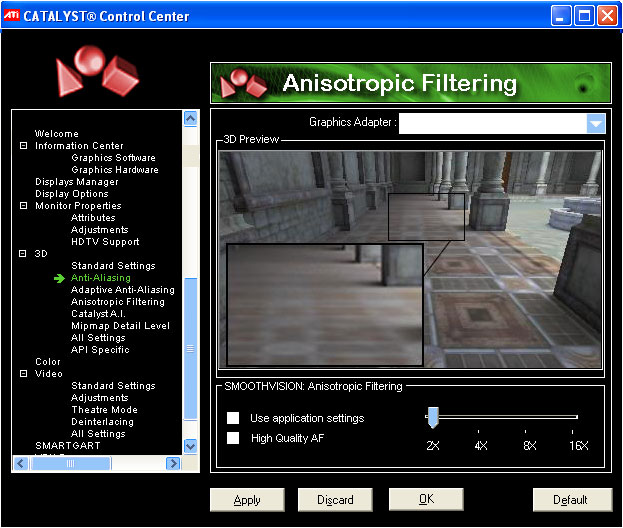Click the anisotropic filtering slider handle
623x528 pixels.
click(433, 418)
